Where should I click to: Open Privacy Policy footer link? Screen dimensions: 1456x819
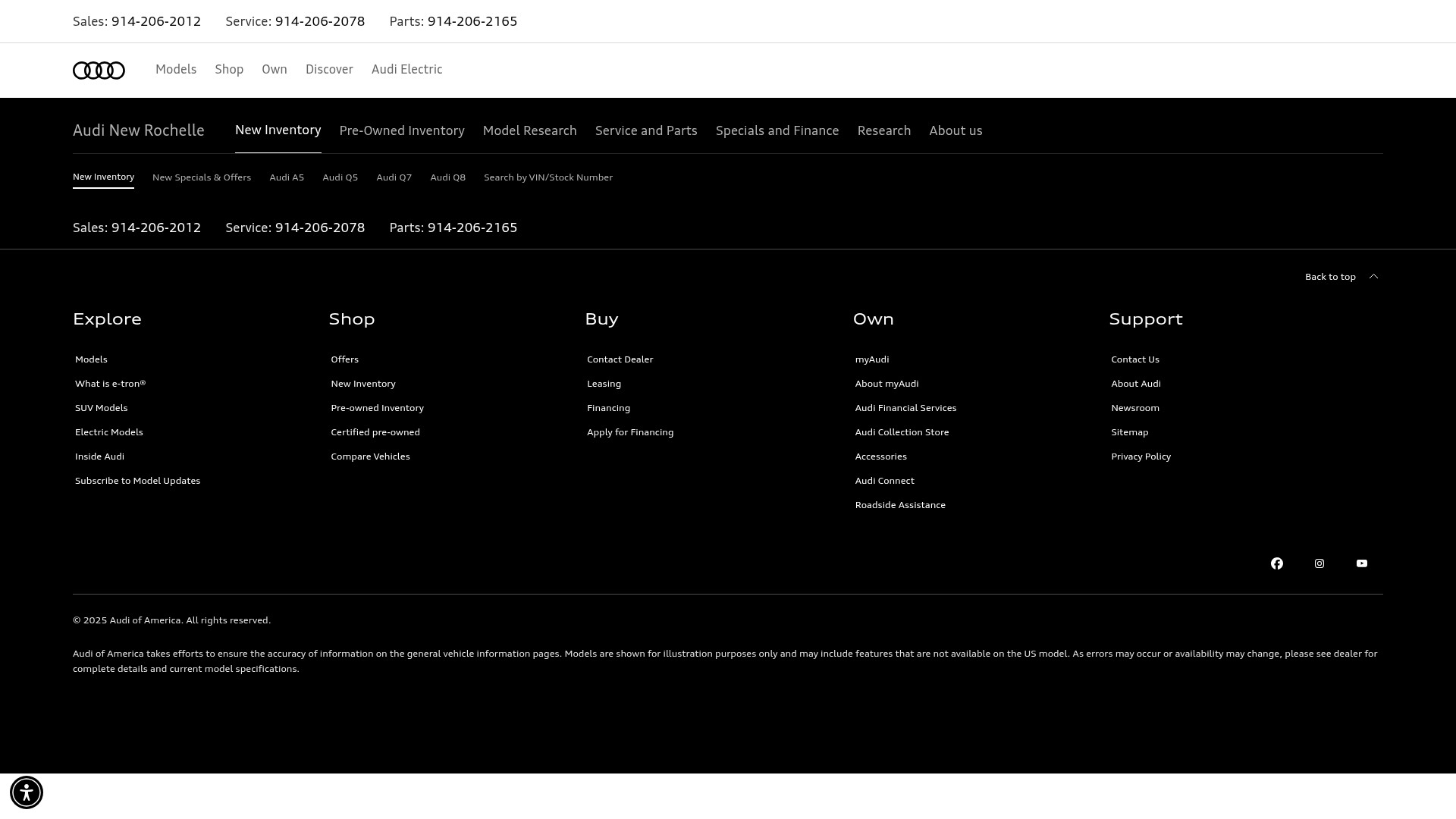(x=1141, y=457)
